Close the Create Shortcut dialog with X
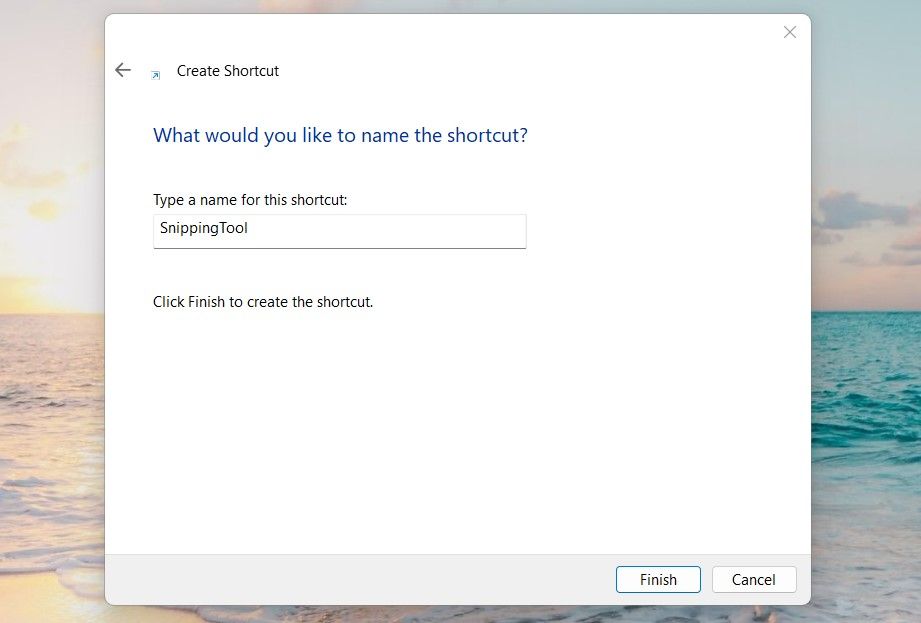Image resolution: width=921 pixels, height=623 pixels. tap(790, 32)
